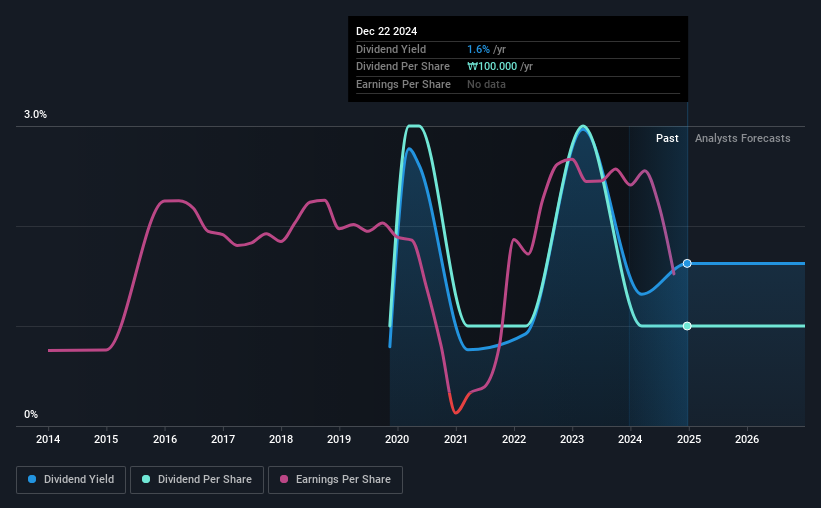Viewport: 821px width, 508px height.
Task: Toggle the Dividend Yield legend button
Action: coord(71,480)
